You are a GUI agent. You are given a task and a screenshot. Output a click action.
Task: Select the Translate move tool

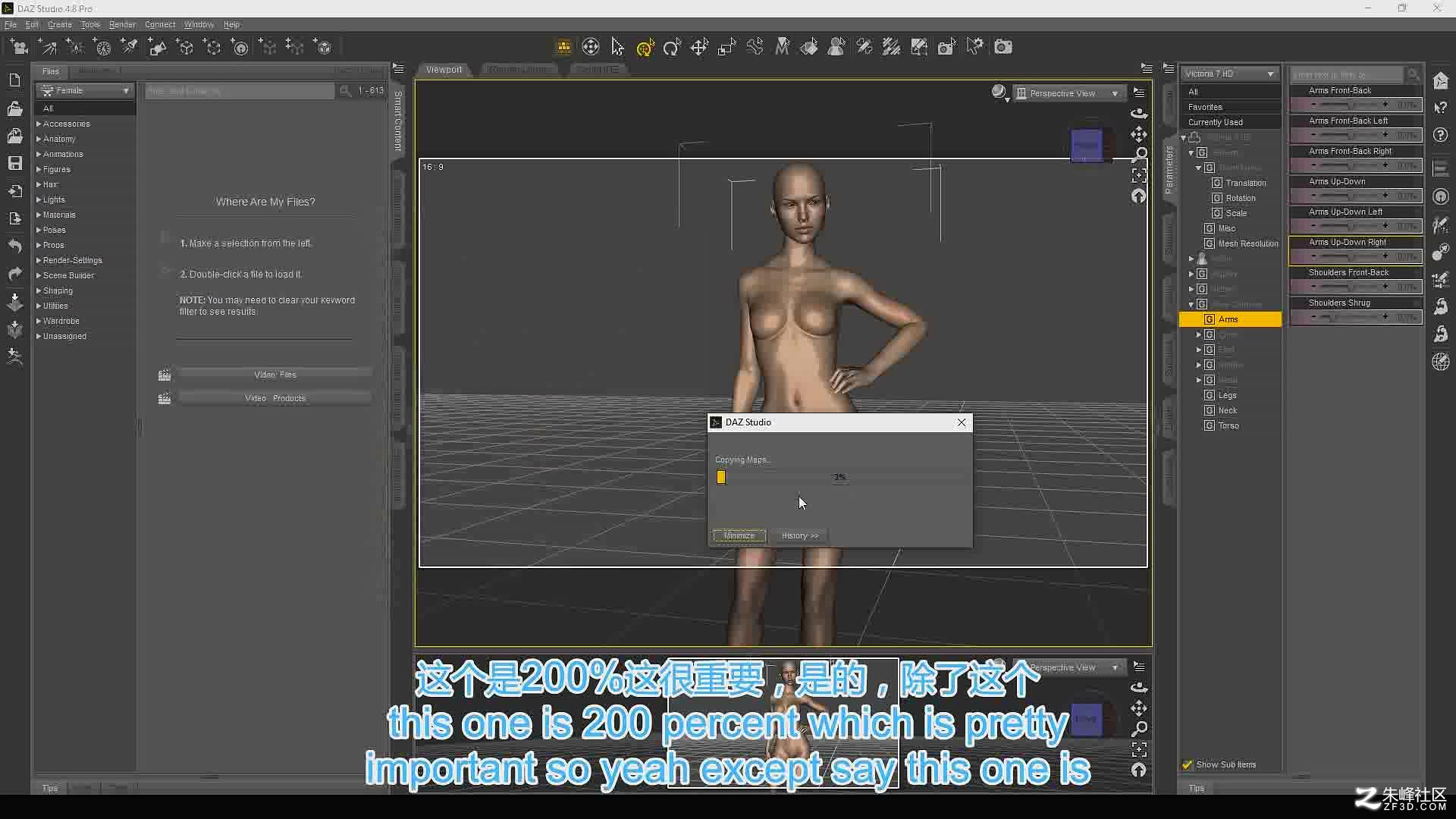click(699, 47)
